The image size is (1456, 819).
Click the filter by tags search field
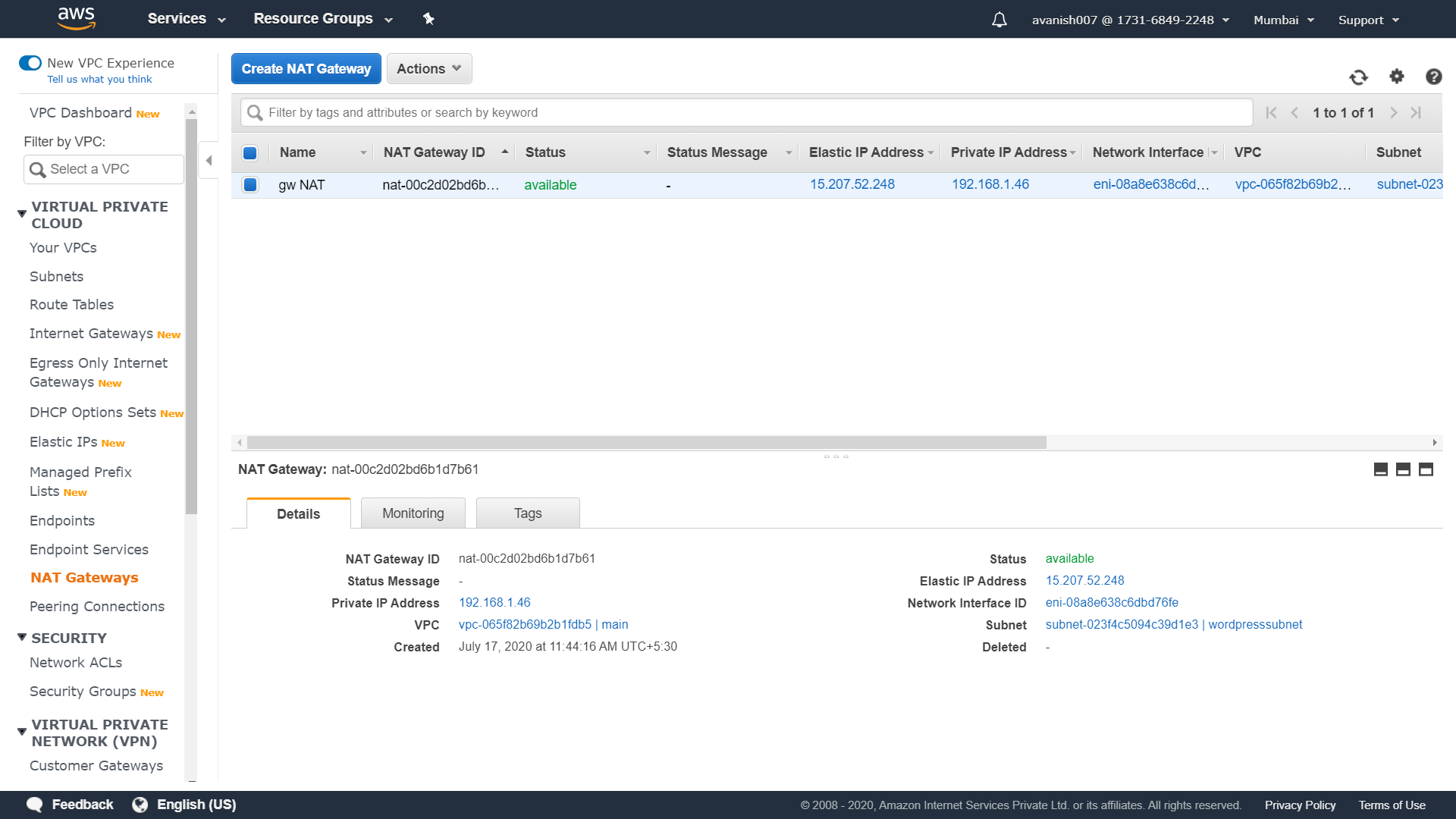[x=746, y=112]
